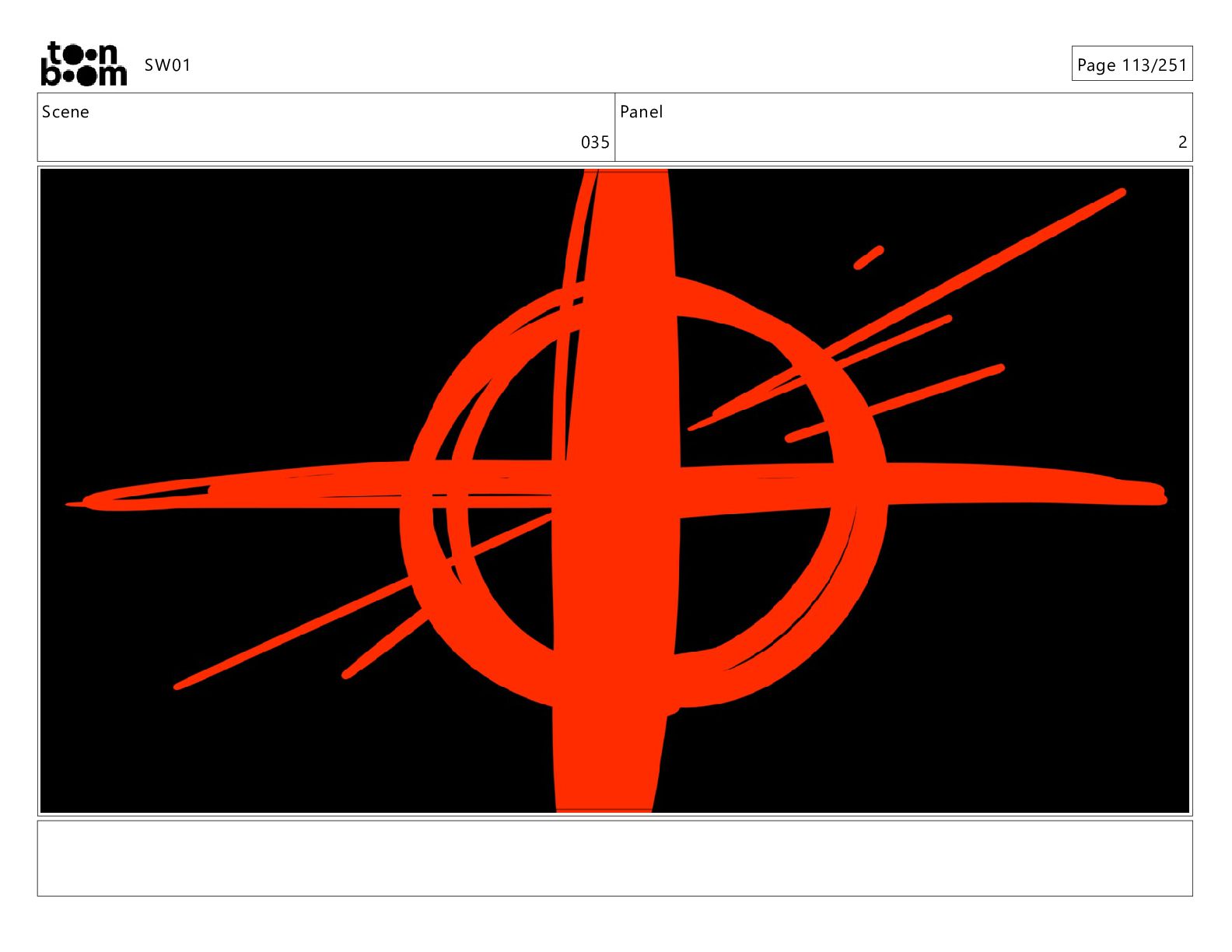Click the storyboard panel image
The height and width of the screenshot is (952, 1232).
[x=614, y=491]
